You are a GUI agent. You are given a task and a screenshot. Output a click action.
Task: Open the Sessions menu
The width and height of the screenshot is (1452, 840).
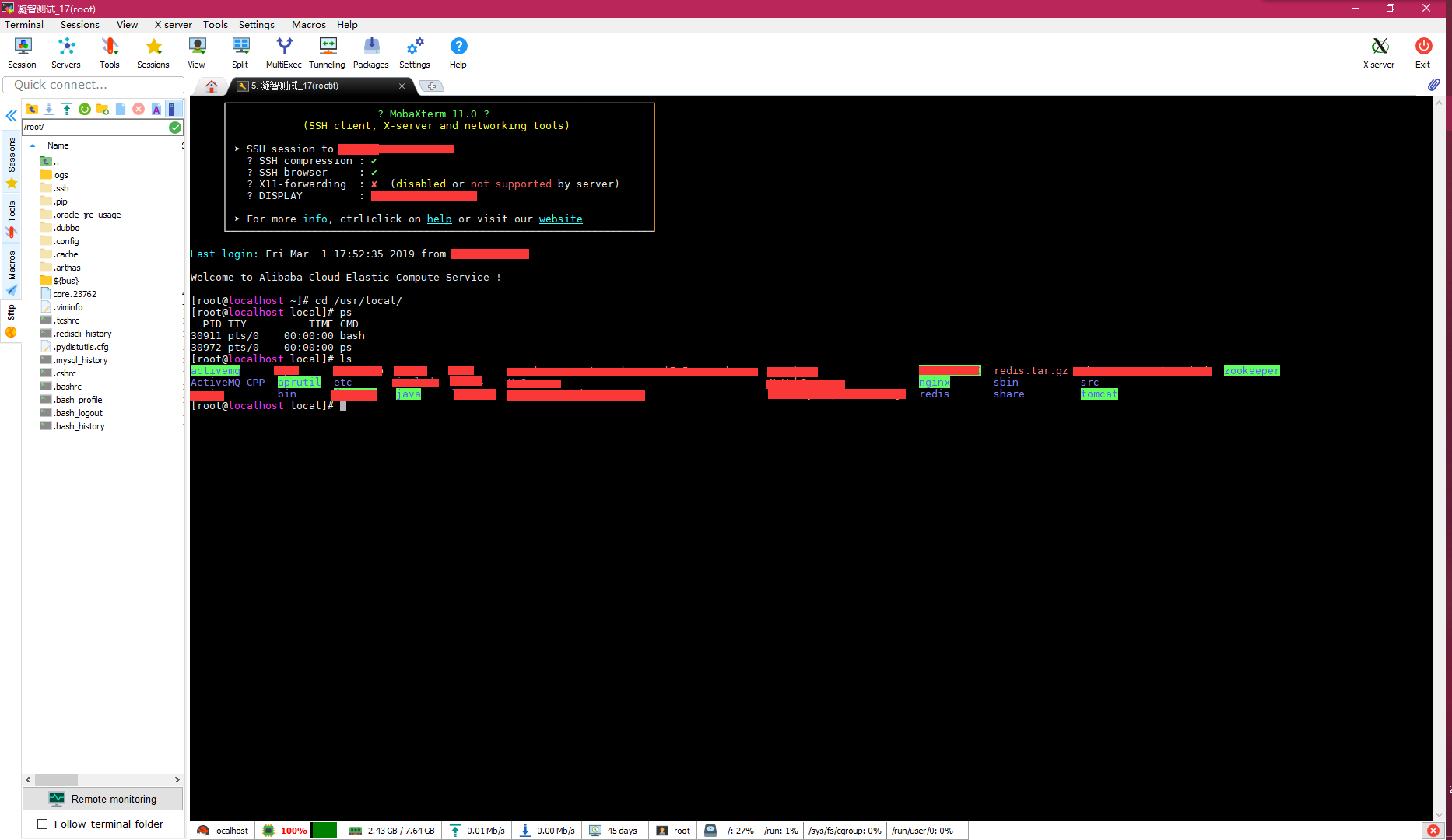click(x=80, y=25)
